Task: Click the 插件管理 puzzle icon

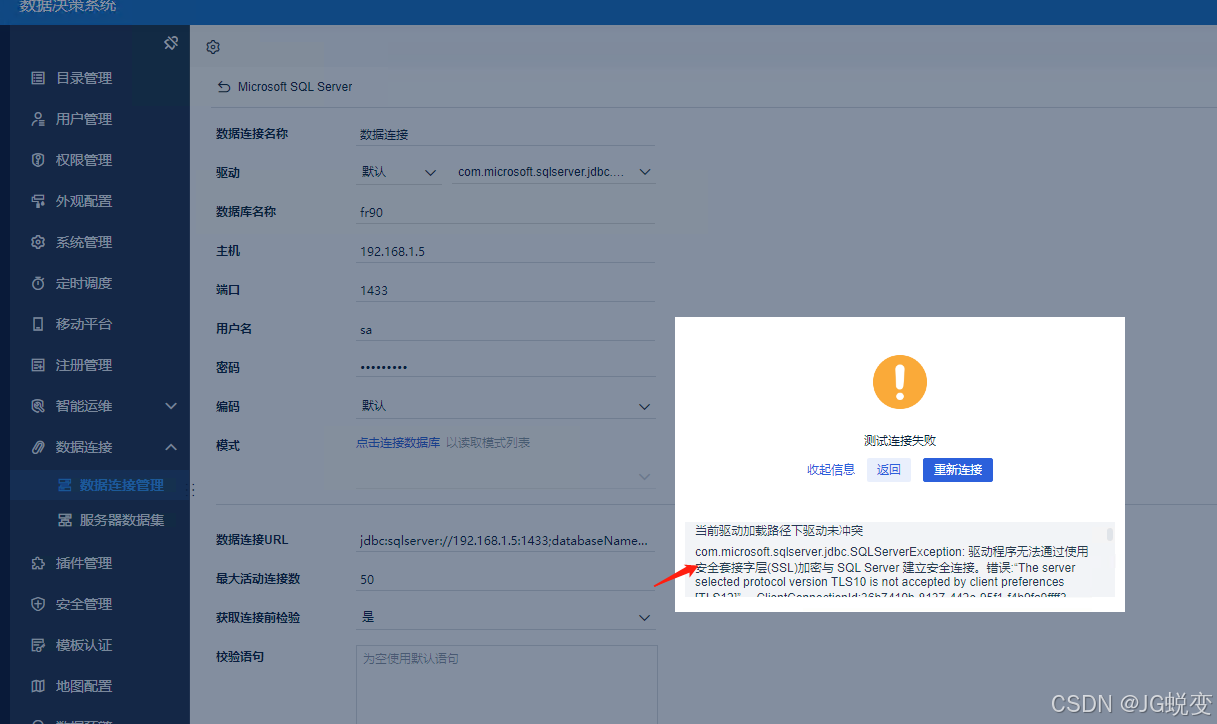Action: point(38,563)
